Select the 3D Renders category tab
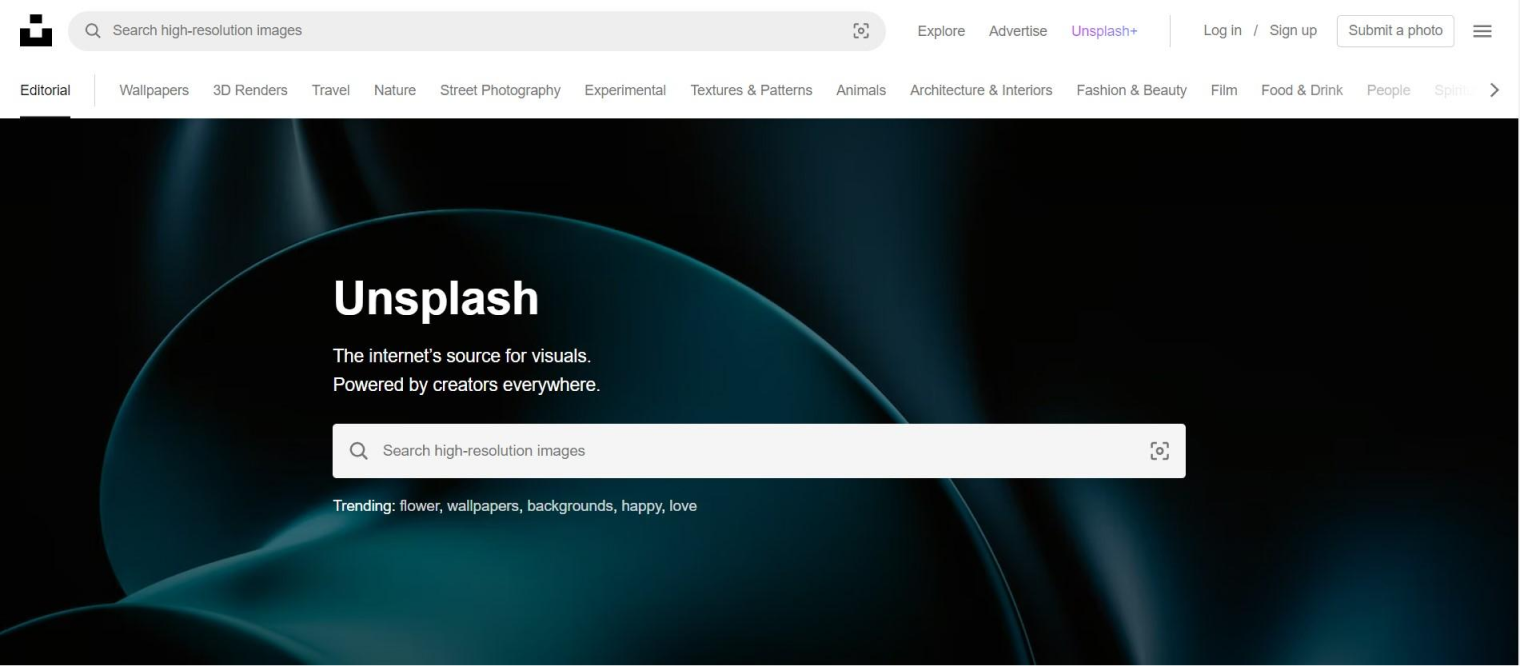The image size is (1520, 666). [250, 90]
